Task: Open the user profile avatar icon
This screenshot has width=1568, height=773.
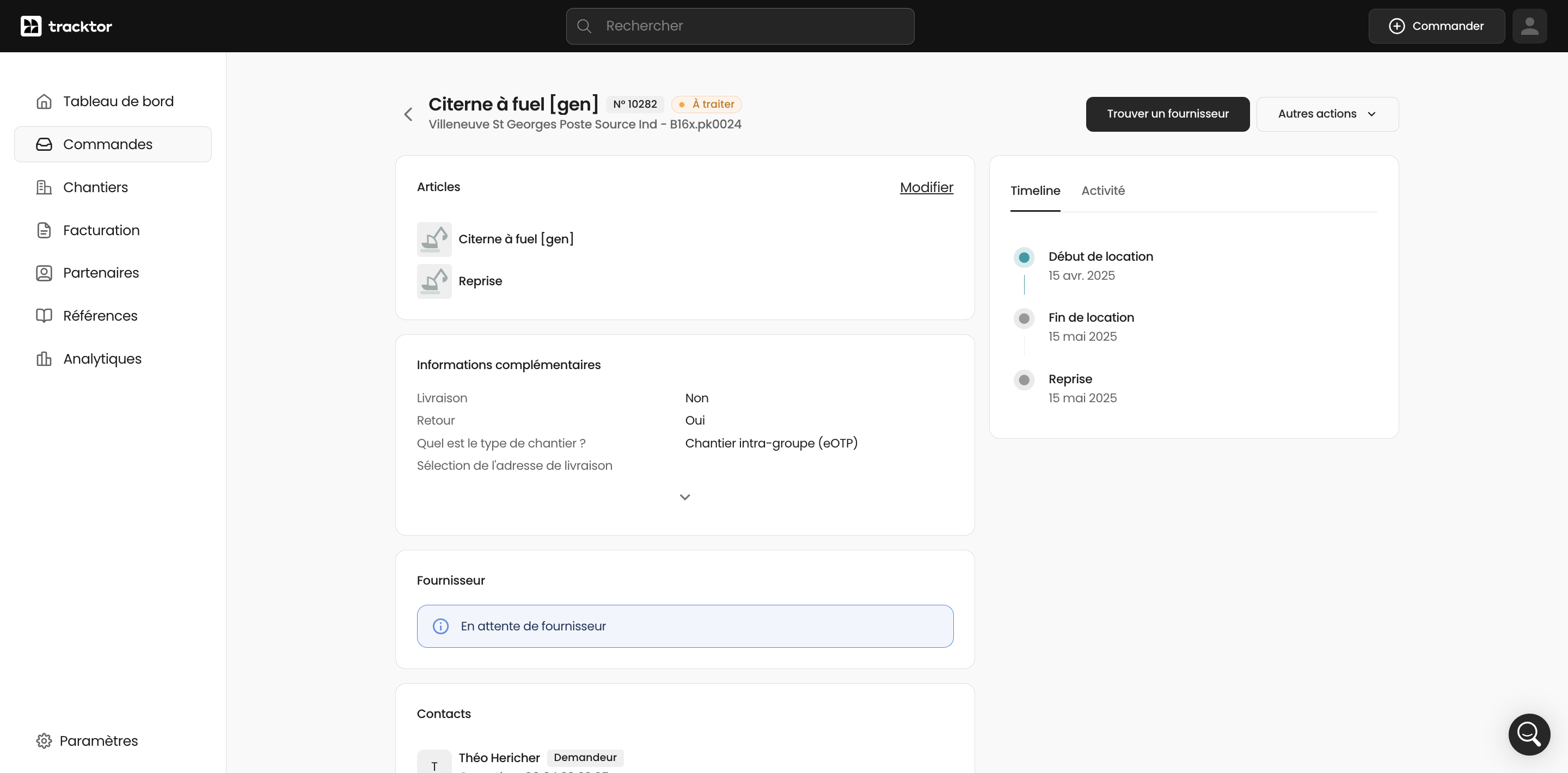Action: click(x=1529, y=26)
